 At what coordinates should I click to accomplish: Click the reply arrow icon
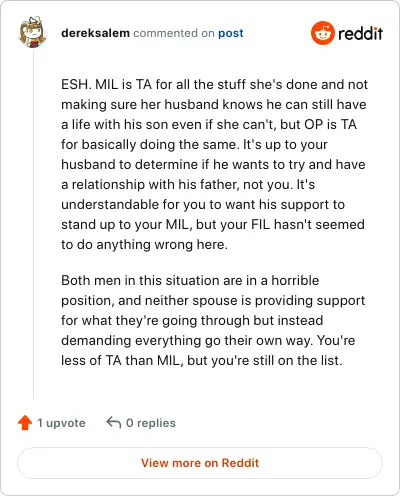coord(114,422)
